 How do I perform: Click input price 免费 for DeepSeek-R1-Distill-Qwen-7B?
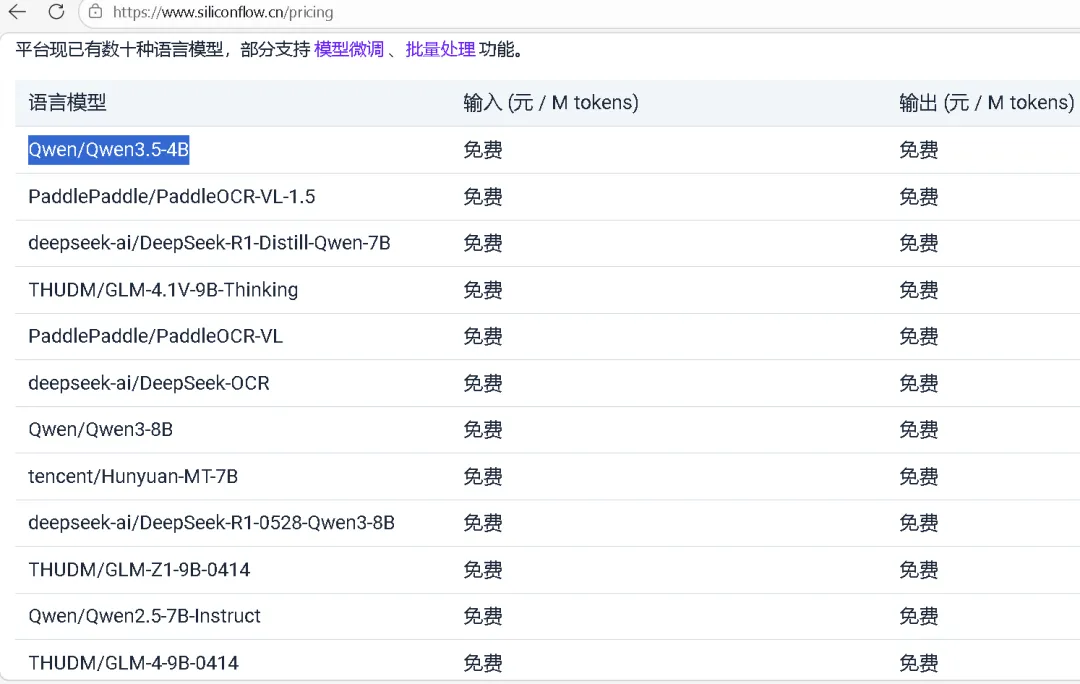point(483,243)
